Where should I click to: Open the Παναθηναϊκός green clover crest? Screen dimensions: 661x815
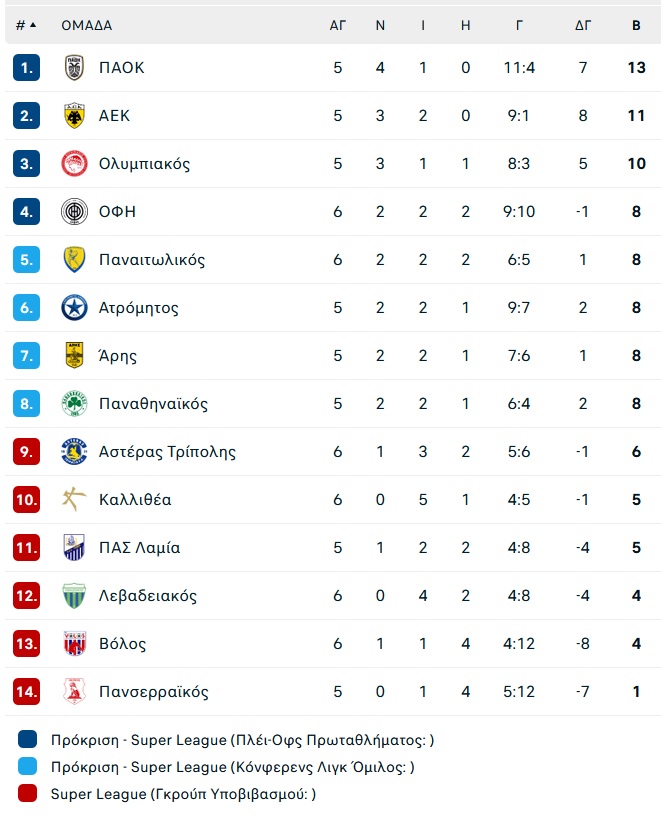tap(74, 403)
